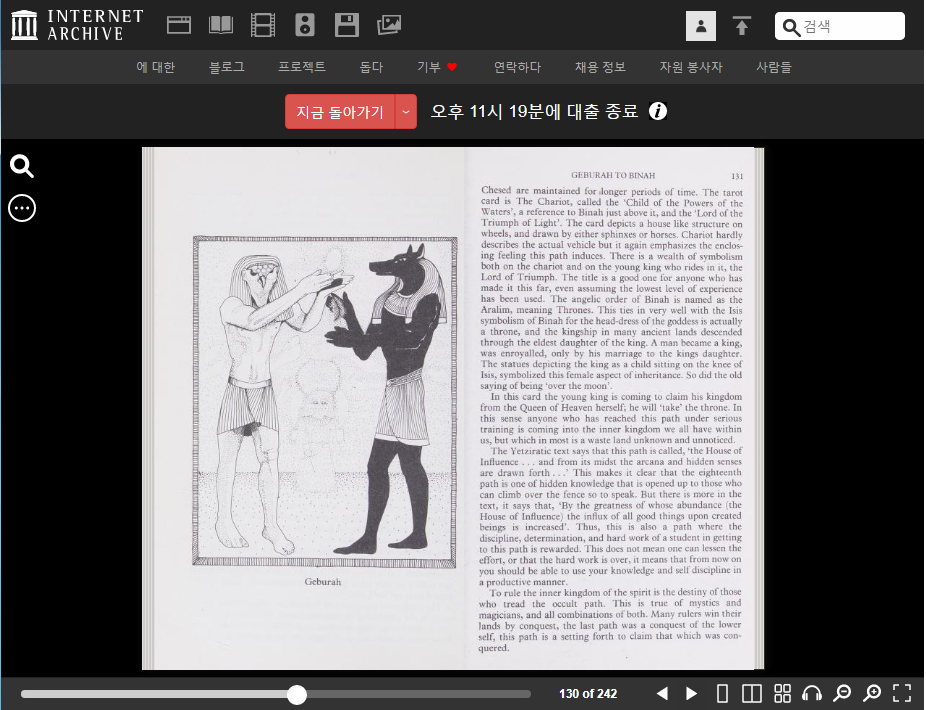Screen dimensions: 926x710
Task: Open the '사람들' nav link
Action: click(x=774, y=67)
